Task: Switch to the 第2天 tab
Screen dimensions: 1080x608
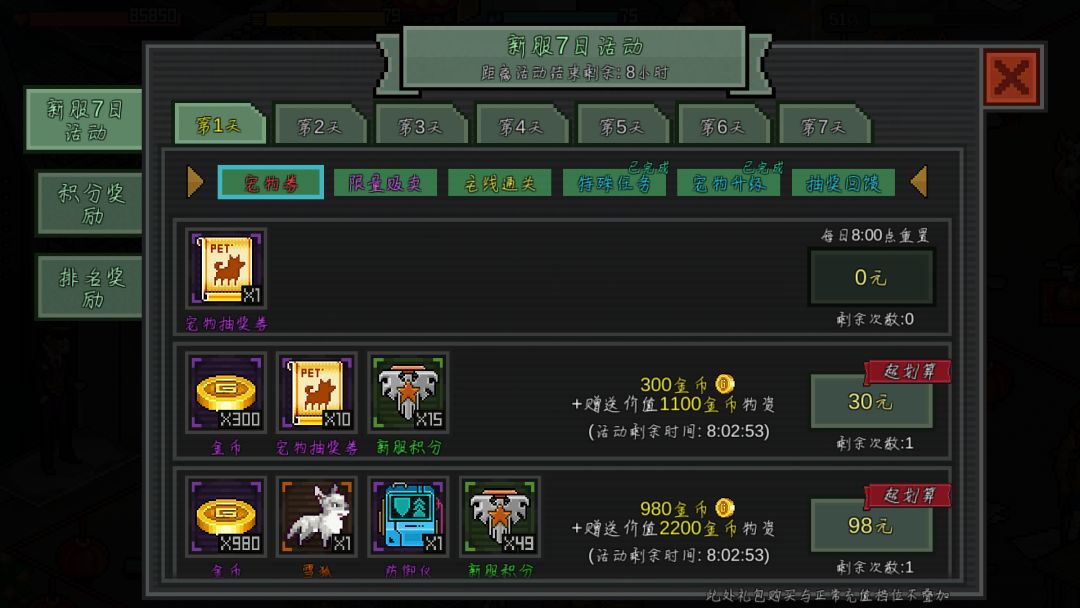Action: tap(320, 125)
